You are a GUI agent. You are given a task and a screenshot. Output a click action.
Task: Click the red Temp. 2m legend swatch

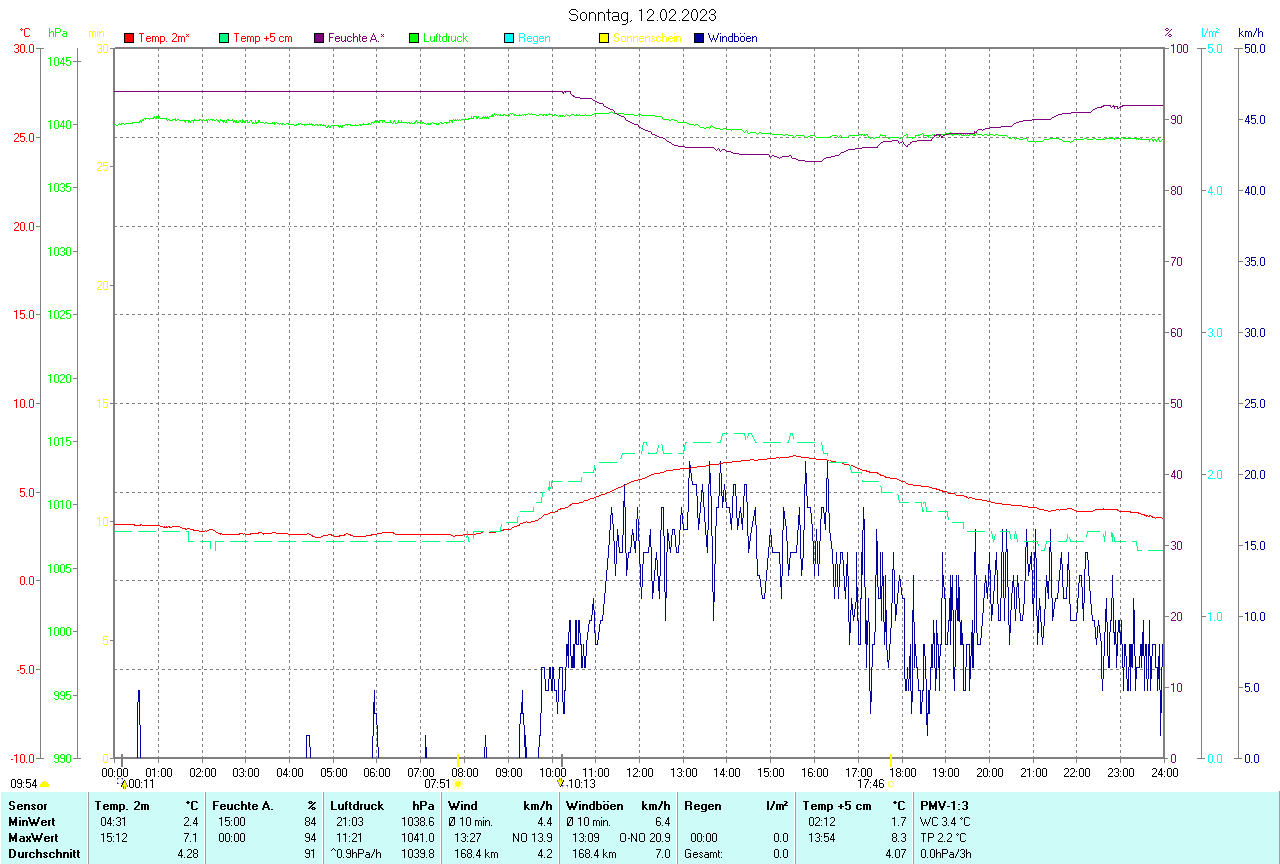129,38
